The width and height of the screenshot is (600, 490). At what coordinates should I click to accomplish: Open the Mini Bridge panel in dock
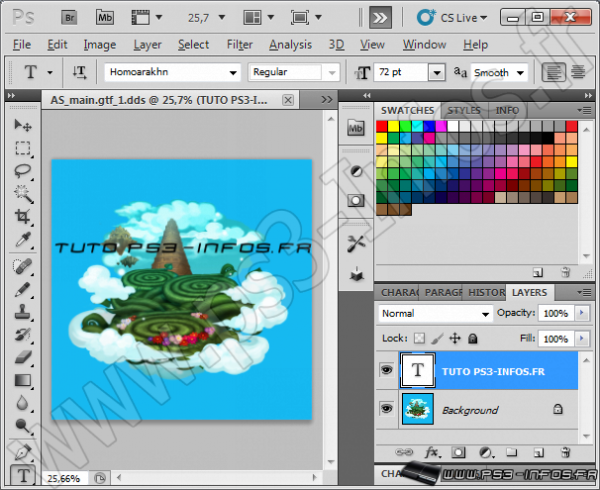[x=356, y=128]
